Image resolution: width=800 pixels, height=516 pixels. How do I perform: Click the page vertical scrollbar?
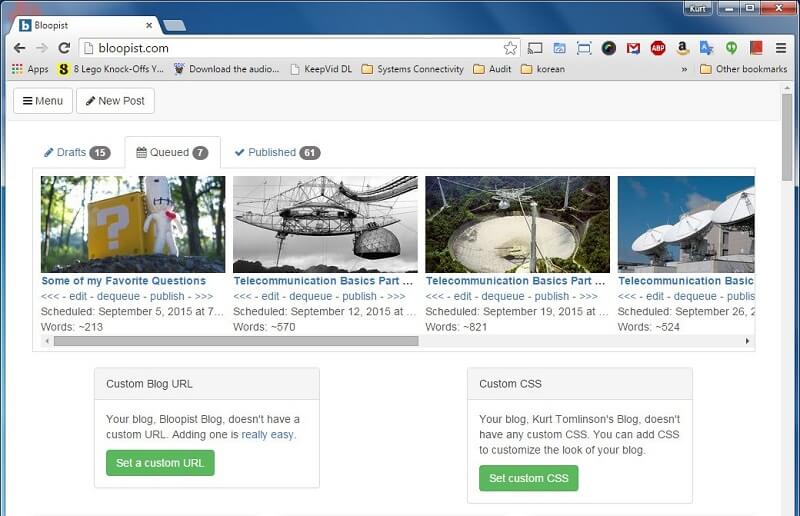tap(787, 137)
